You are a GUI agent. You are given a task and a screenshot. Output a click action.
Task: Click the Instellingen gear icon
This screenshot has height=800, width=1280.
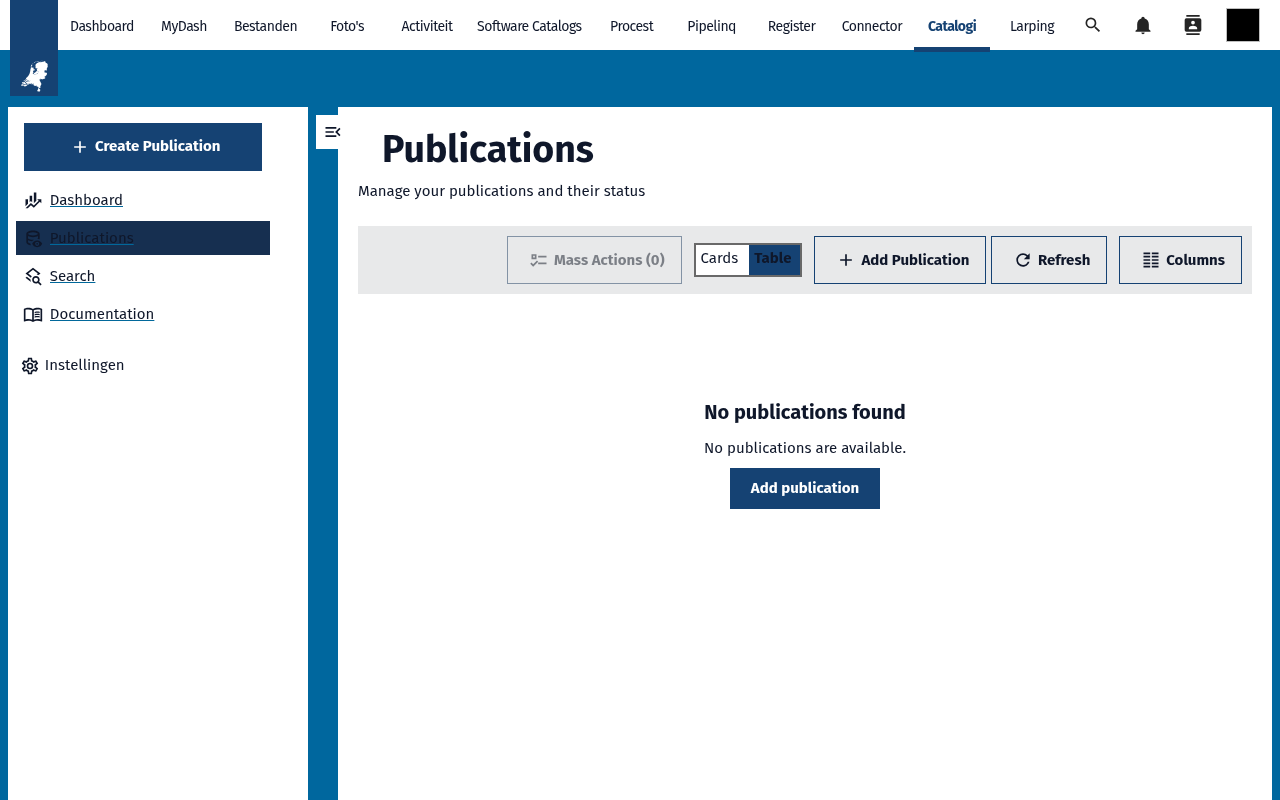tap(30, 366)
